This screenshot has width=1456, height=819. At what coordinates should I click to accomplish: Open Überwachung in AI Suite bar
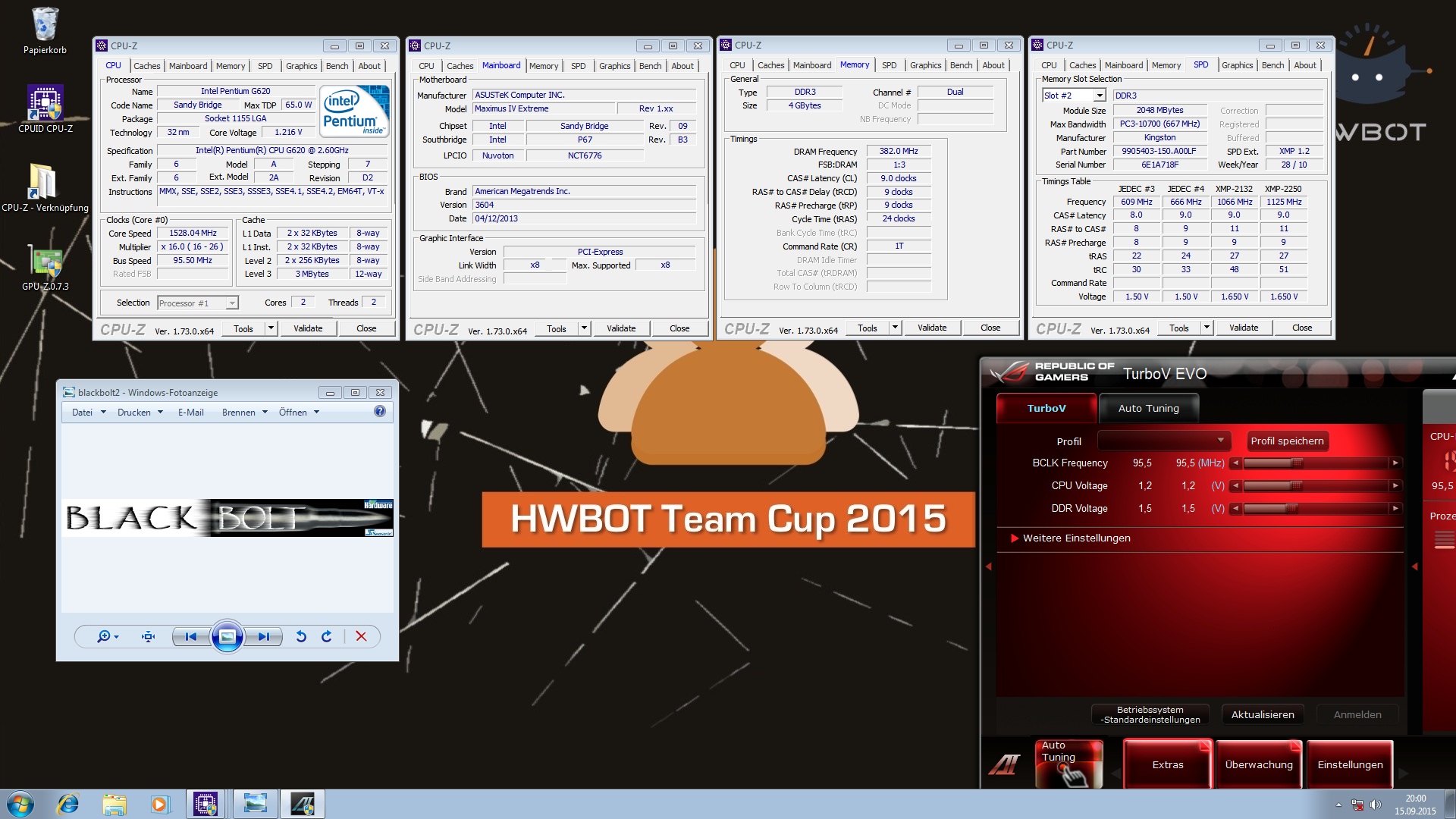pos(1259,765)
